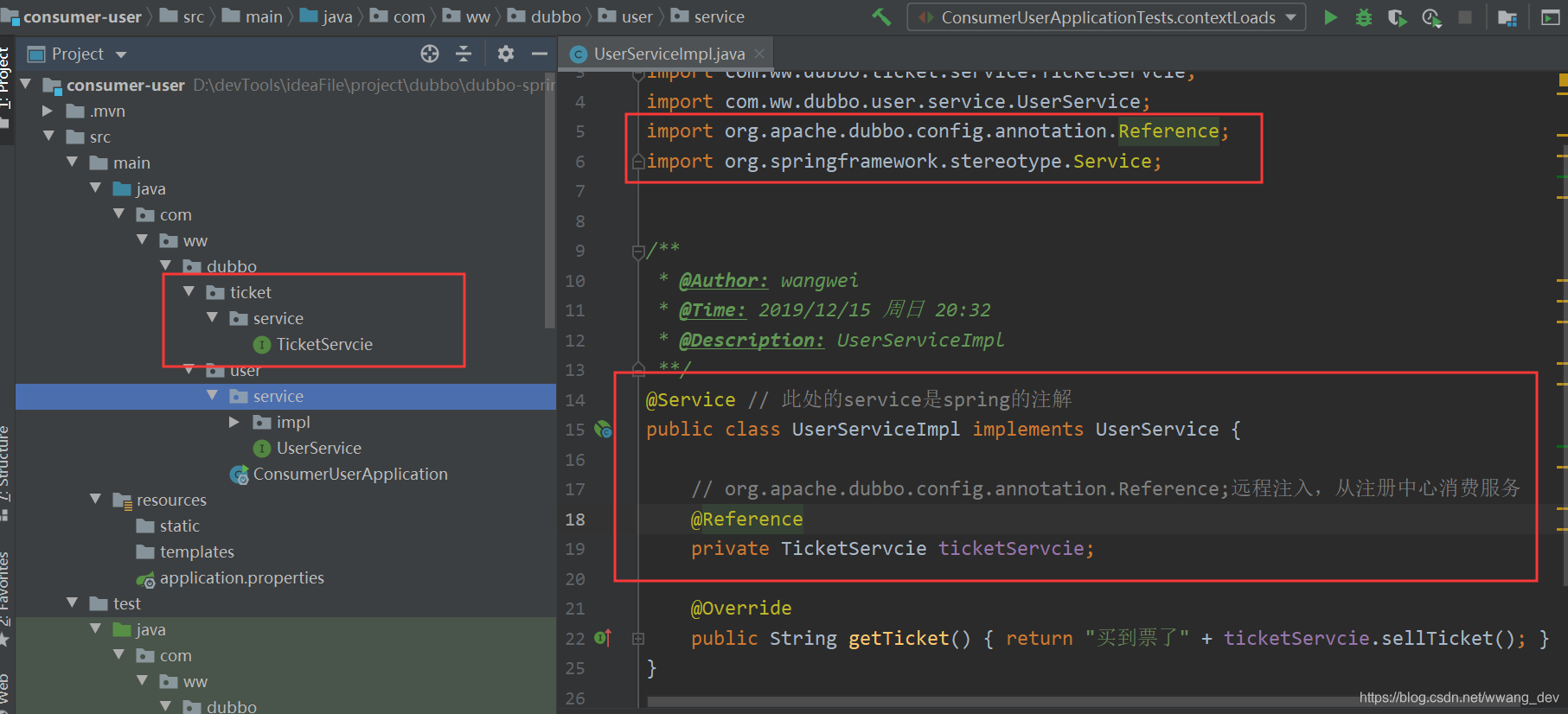Click the Build project hammer icon
This screenshot has width=1568, height=714.
(x=881, y=16)
